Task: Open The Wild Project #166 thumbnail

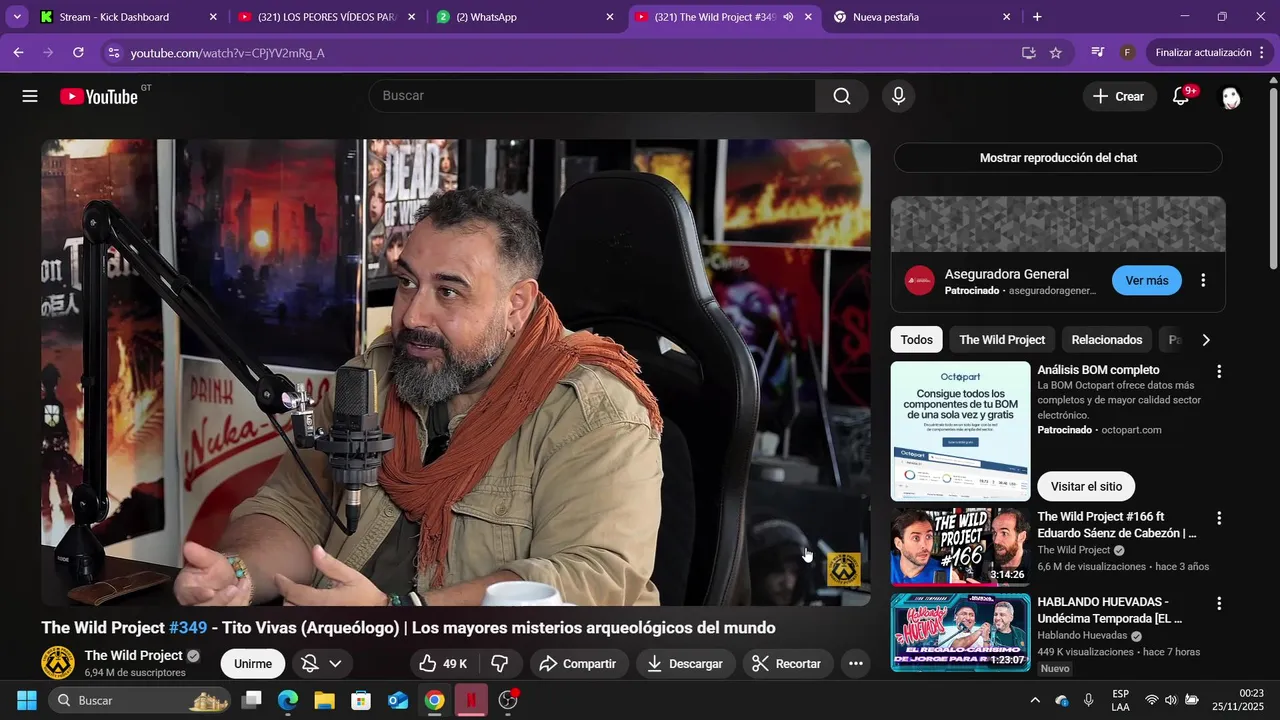Action: click(960, 546)
